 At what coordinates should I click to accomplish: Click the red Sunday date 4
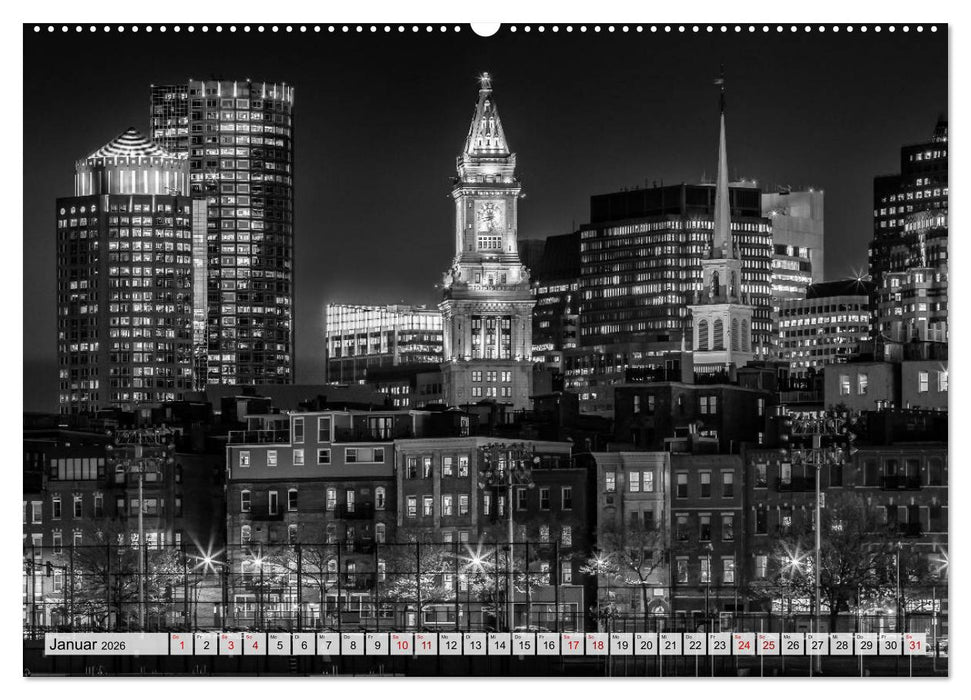coord(254,644)
